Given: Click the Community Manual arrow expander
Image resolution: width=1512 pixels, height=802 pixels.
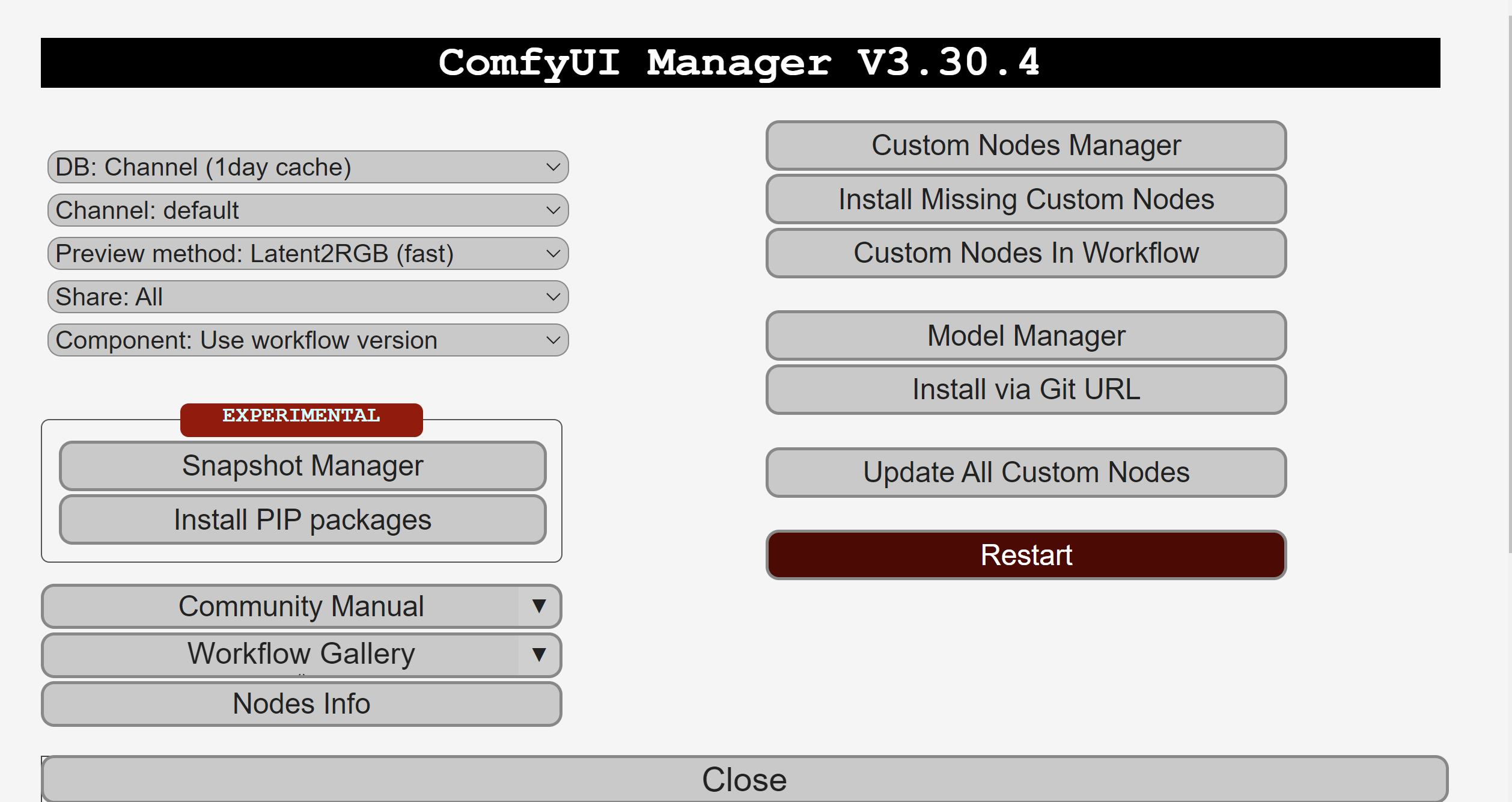Looking at the screenshot, I should (539, 606).
